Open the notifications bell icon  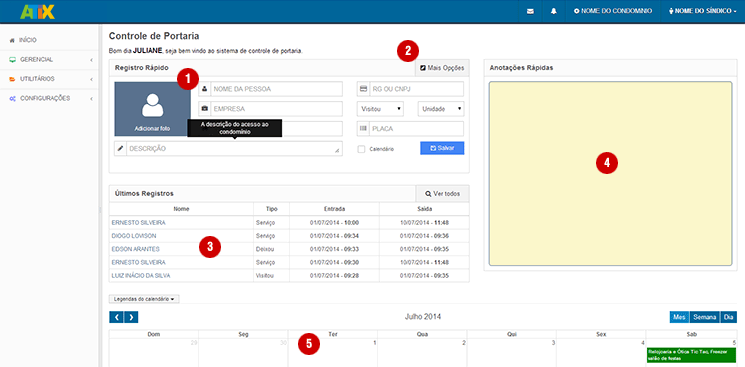(554, 11)
